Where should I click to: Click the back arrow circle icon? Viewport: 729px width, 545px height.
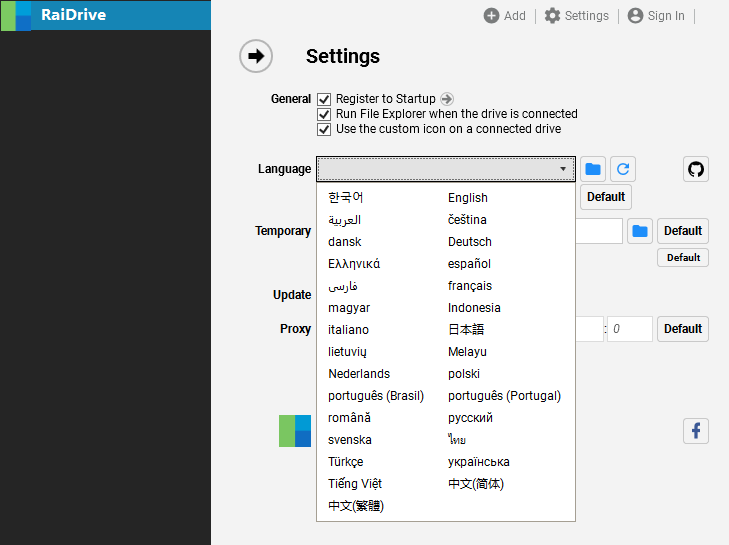pos(256,56)
